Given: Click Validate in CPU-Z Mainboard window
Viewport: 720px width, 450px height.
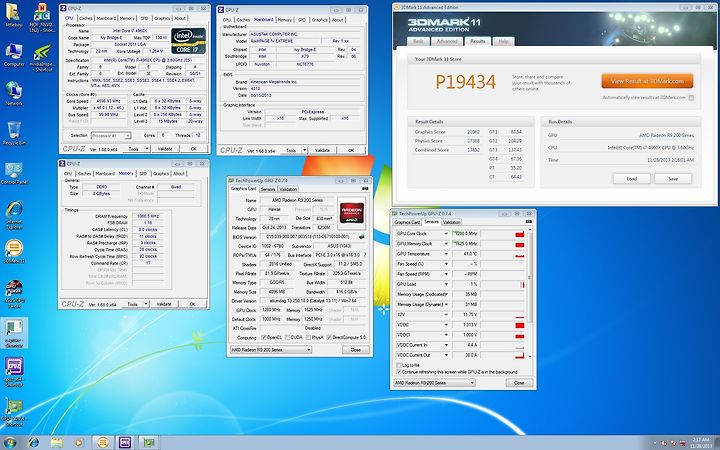Looking at the screenshot, I should [322, 150].
